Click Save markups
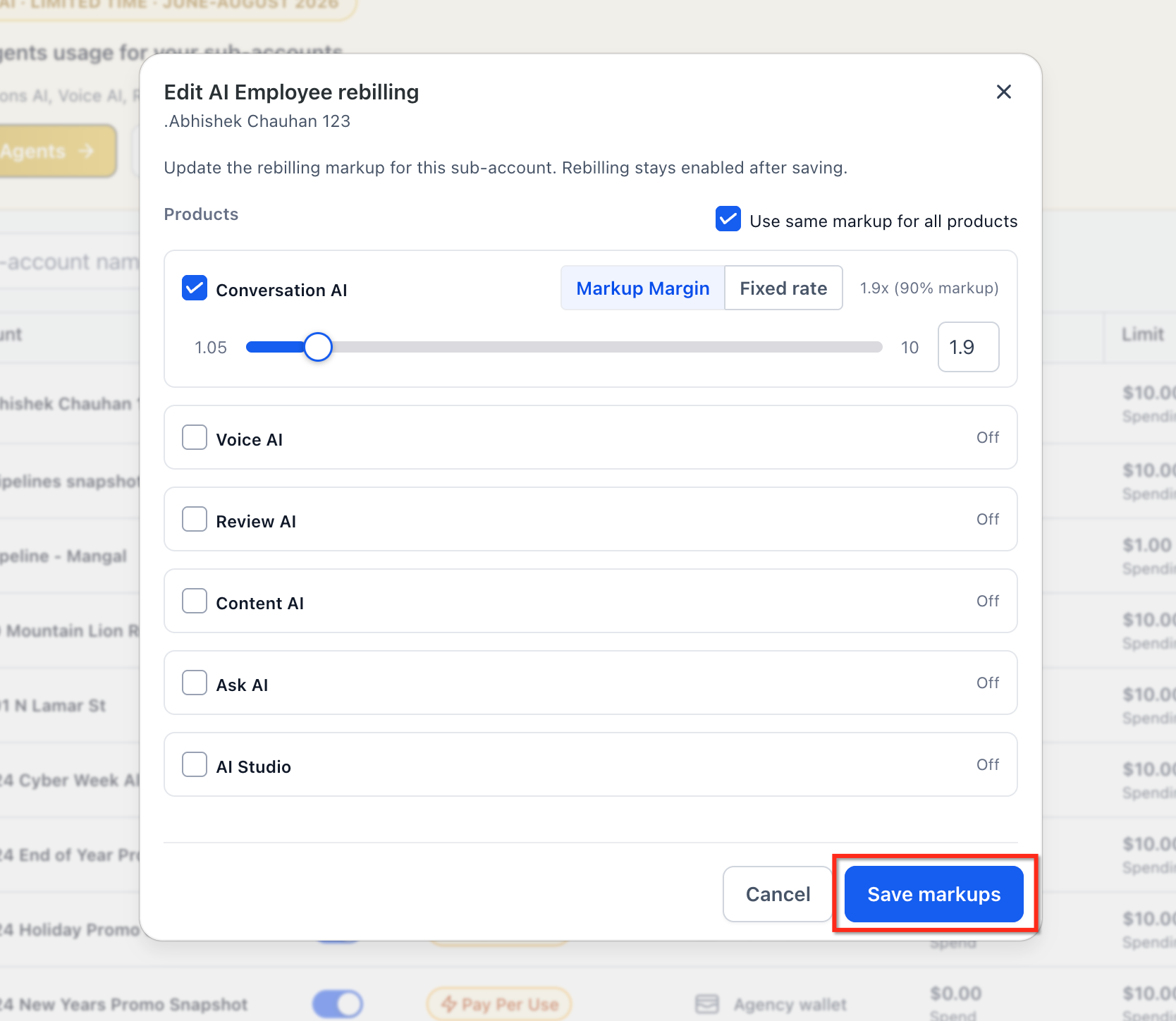This screenshot has width=1176, height=1021. [x=933, y=894]
